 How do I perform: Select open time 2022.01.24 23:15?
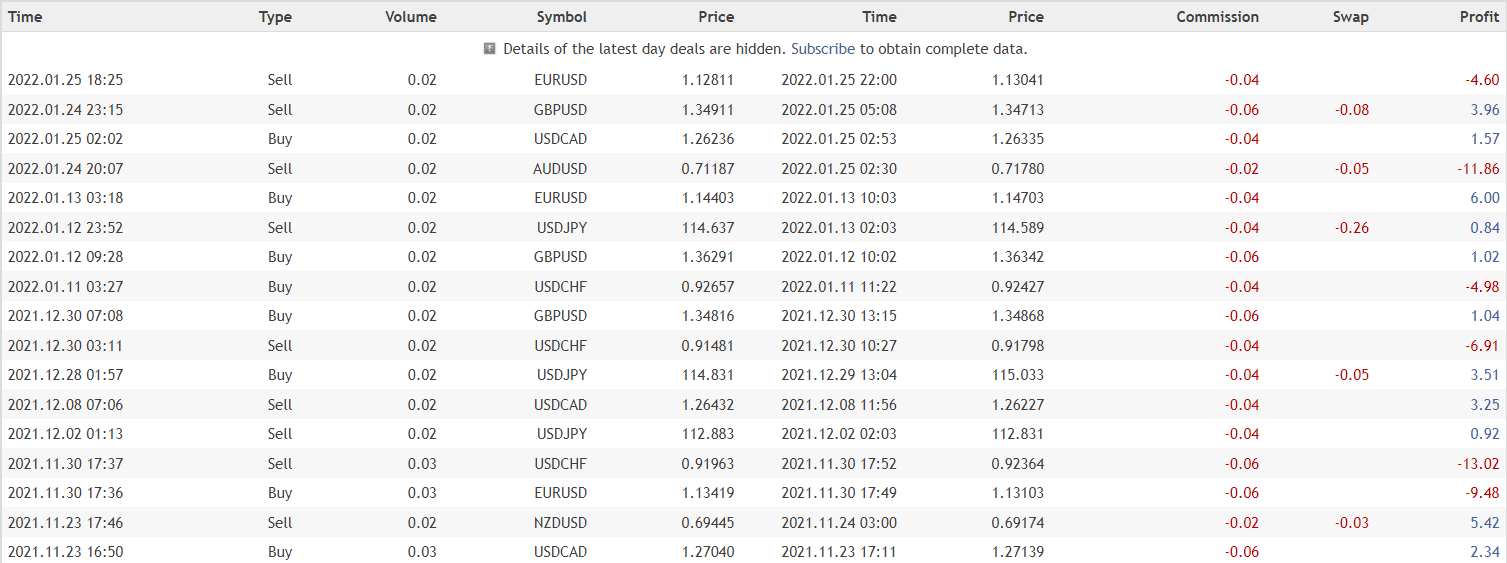[65, 110]
